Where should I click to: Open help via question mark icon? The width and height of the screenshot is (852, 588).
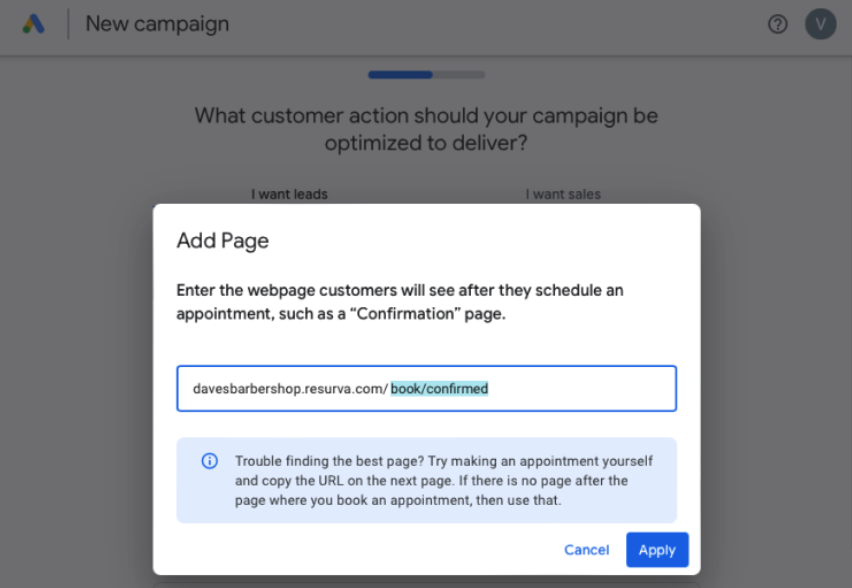pos(778,24)
